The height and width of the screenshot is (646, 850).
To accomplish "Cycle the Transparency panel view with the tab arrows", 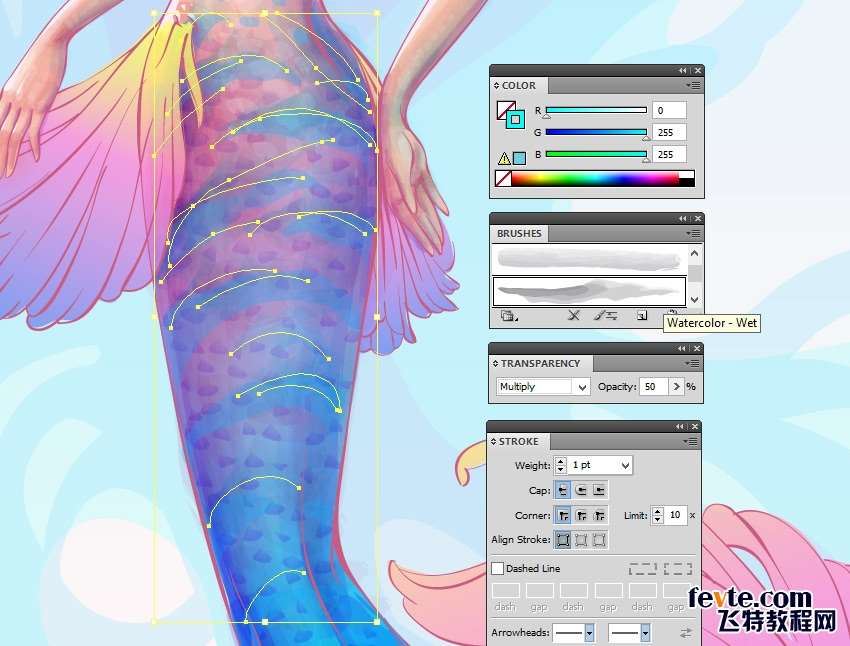I will point(495,363).
